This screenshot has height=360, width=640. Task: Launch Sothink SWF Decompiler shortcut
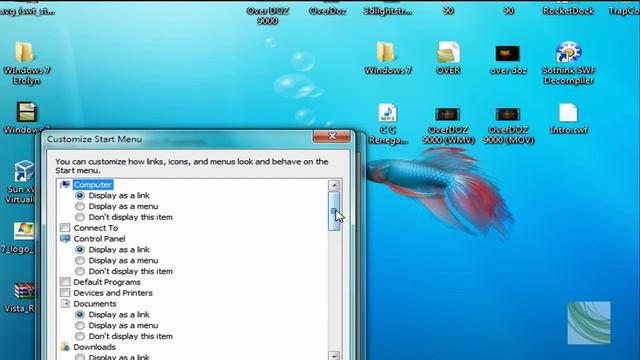(568, 53)
